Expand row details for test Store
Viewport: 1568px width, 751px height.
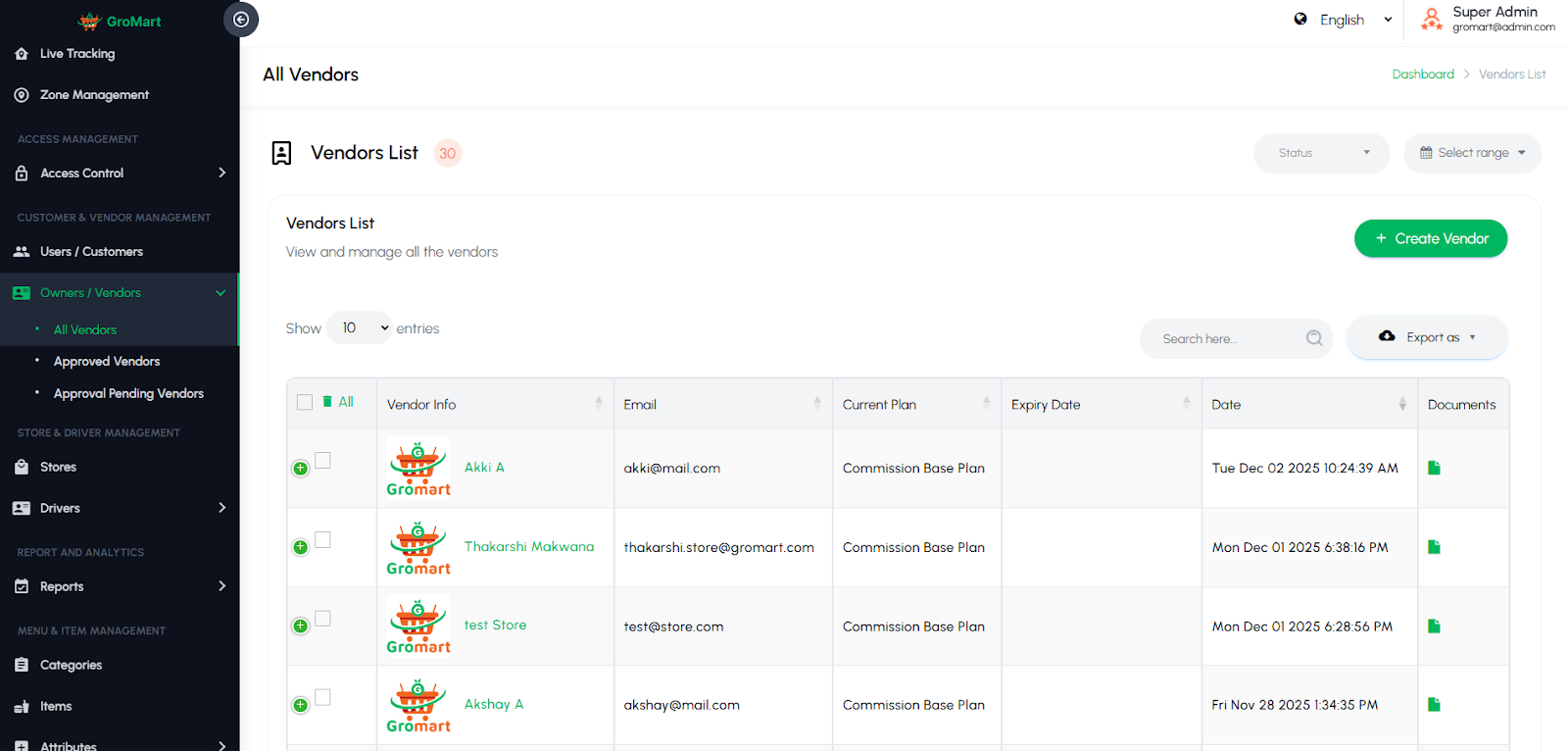coord(301,626)
